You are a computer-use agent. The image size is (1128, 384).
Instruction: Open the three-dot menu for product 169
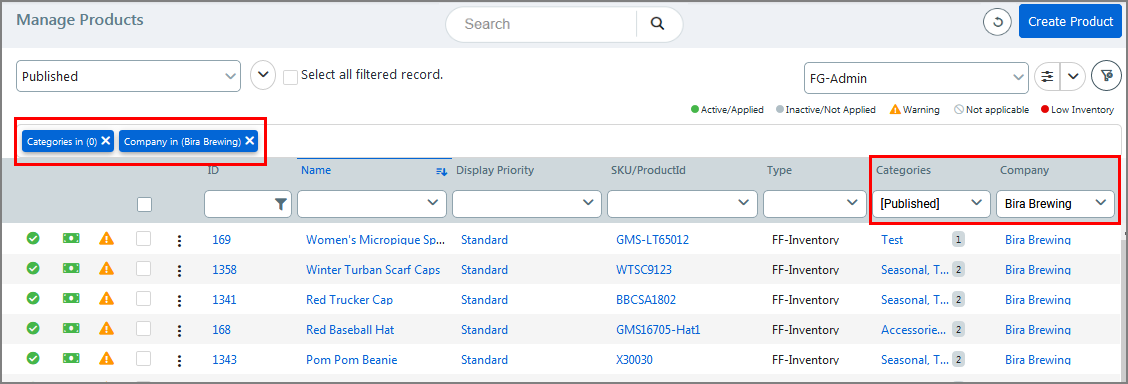coord(179,240)
